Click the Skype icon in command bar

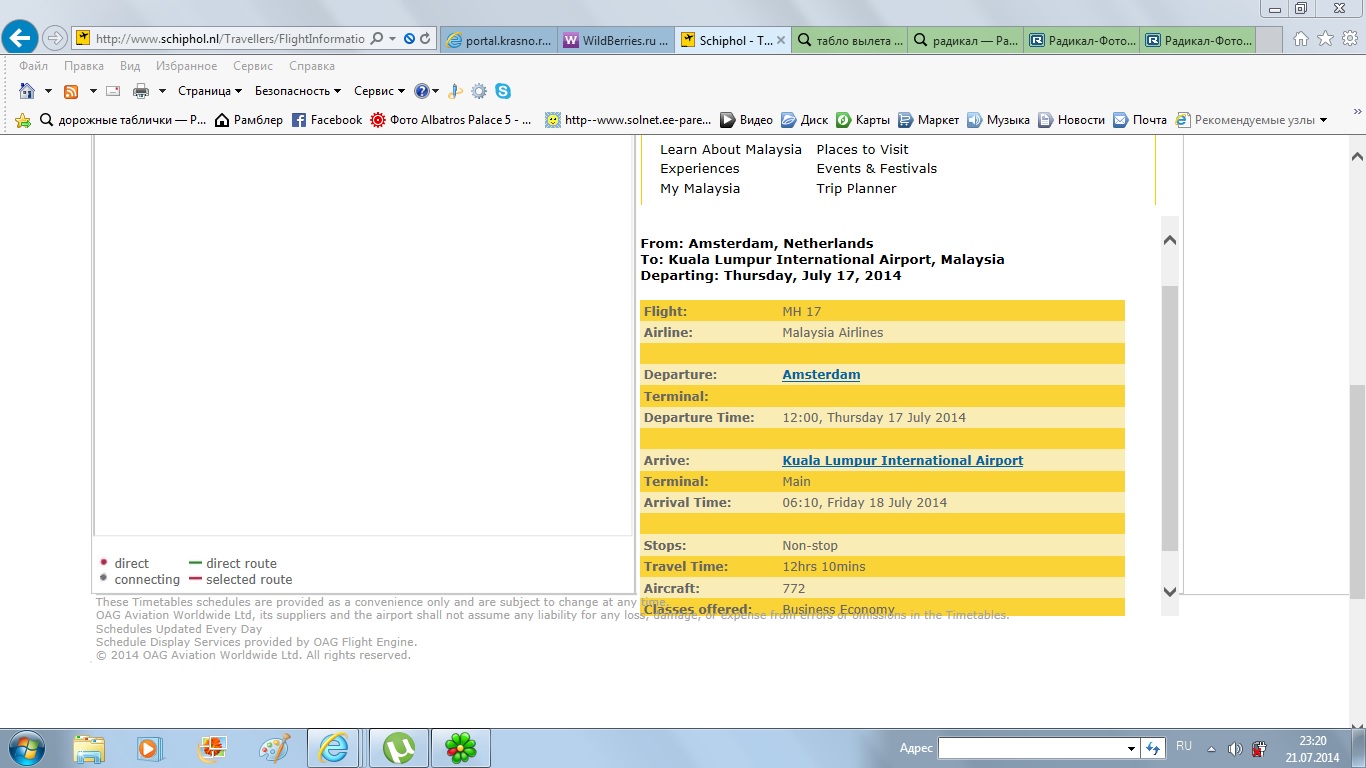click(x=503, y=91)
